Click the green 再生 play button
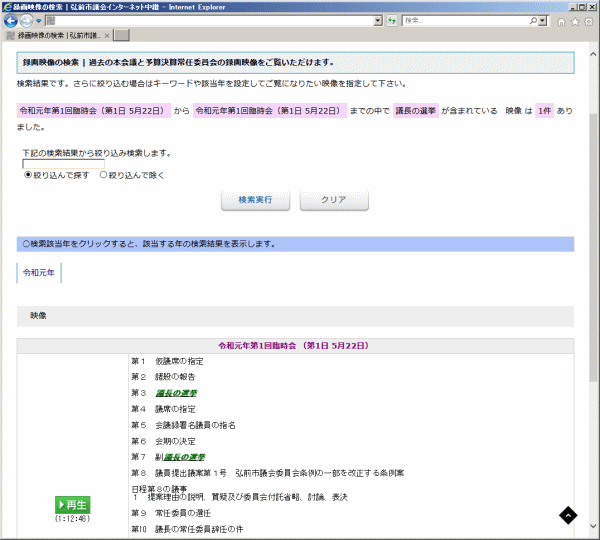This screenshot has width=600, height=540. 73,505
